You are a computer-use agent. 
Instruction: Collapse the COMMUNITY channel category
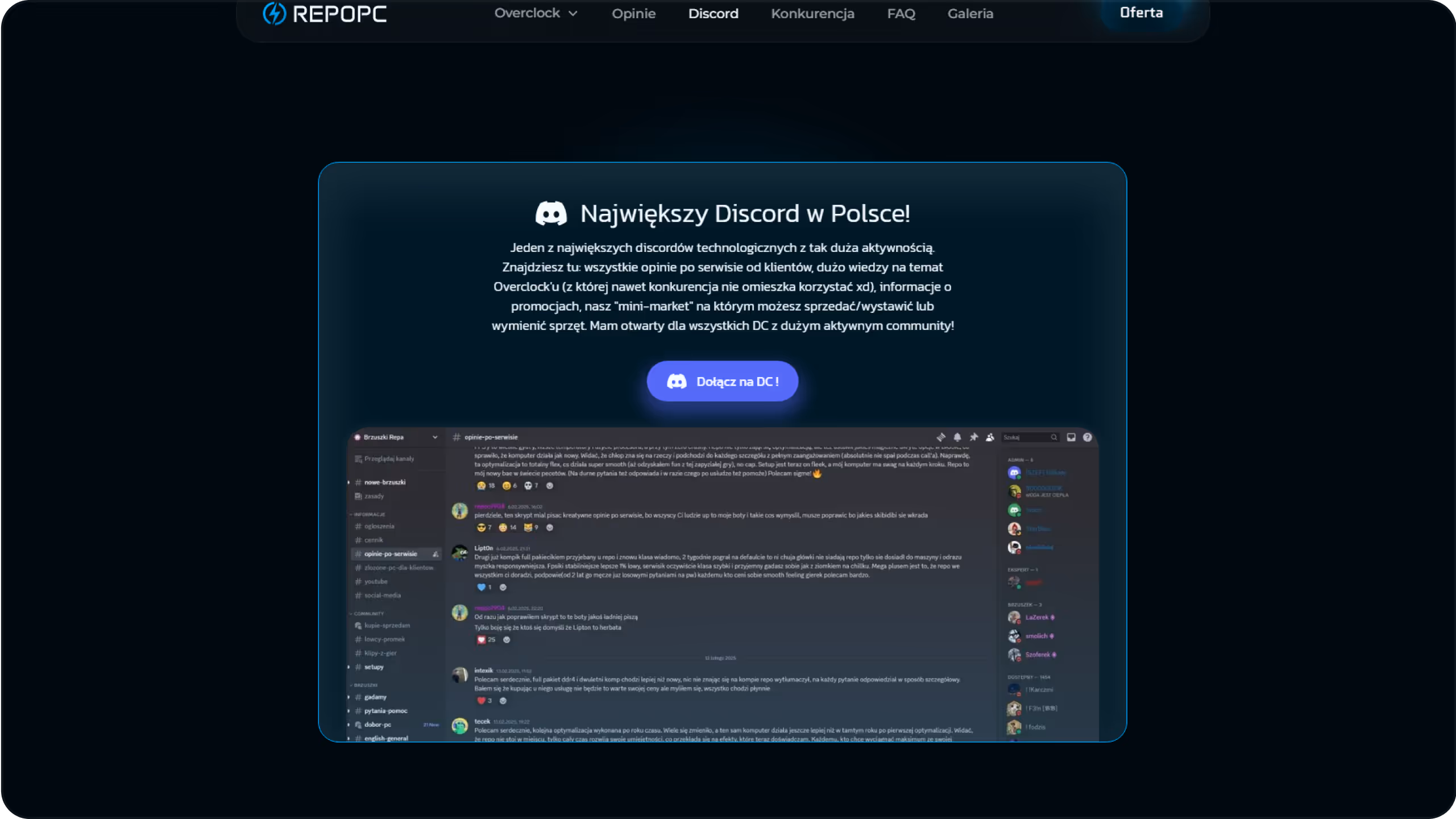pos(367,614)
